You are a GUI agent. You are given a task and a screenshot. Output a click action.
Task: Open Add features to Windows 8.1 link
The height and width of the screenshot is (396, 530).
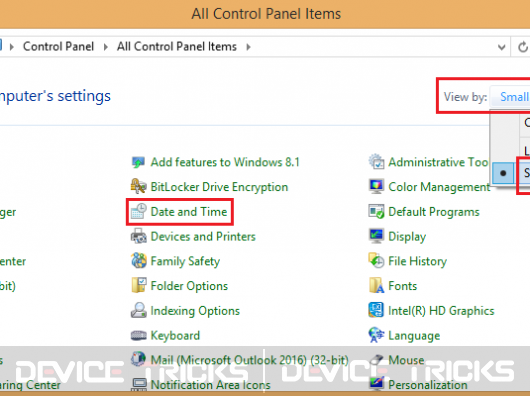click(x=225, y=162)
